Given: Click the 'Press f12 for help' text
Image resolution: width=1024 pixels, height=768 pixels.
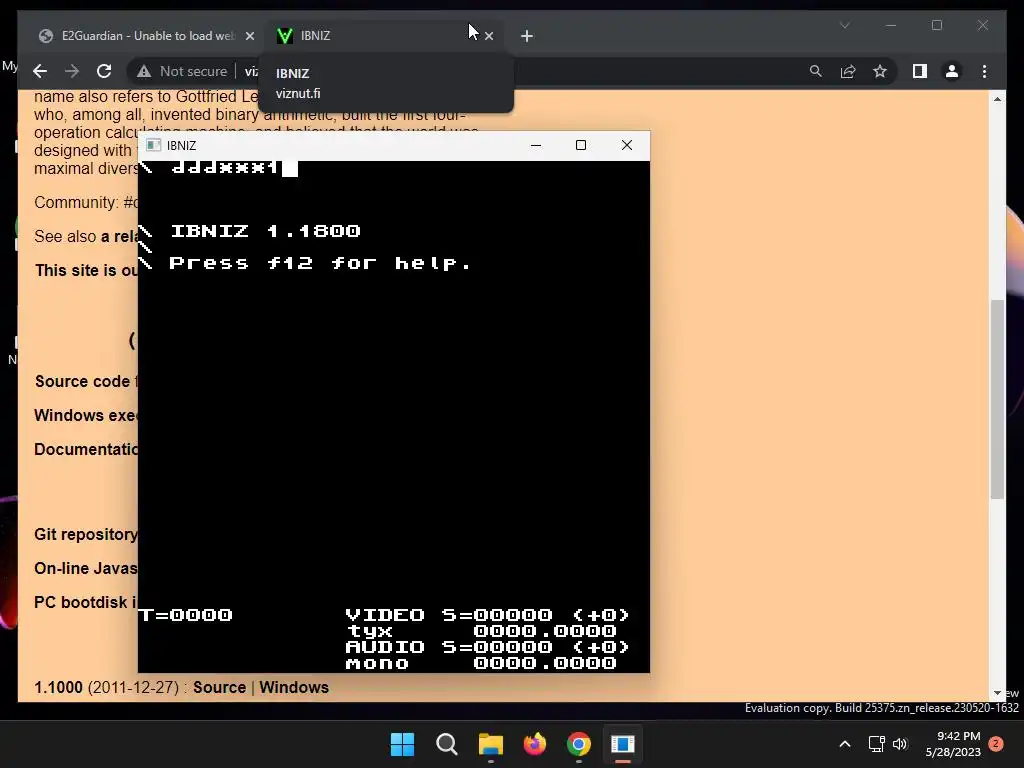Looking at the screenshot, I should click(x=320, y=263).
